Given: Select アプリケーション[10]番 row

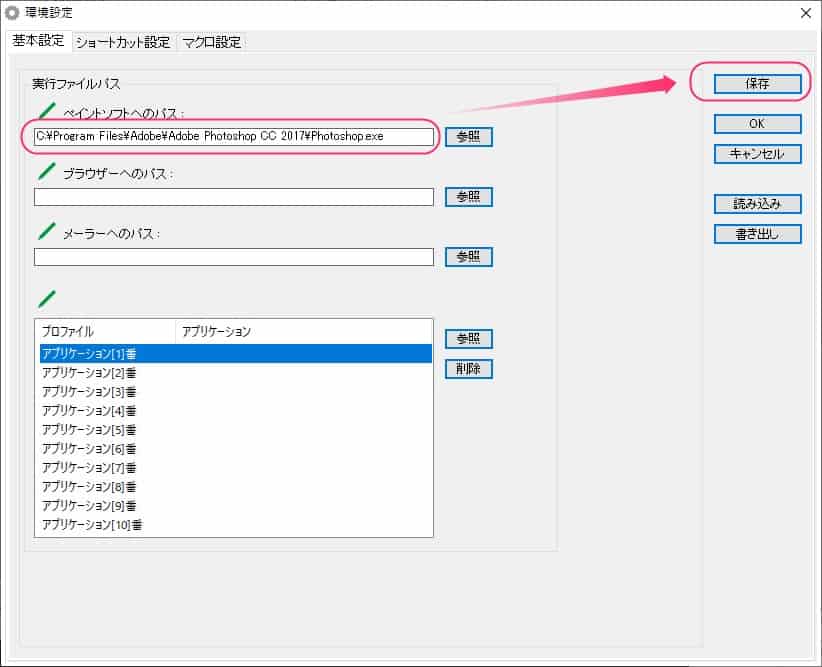Looking at the screenshot, I should 235,524.
